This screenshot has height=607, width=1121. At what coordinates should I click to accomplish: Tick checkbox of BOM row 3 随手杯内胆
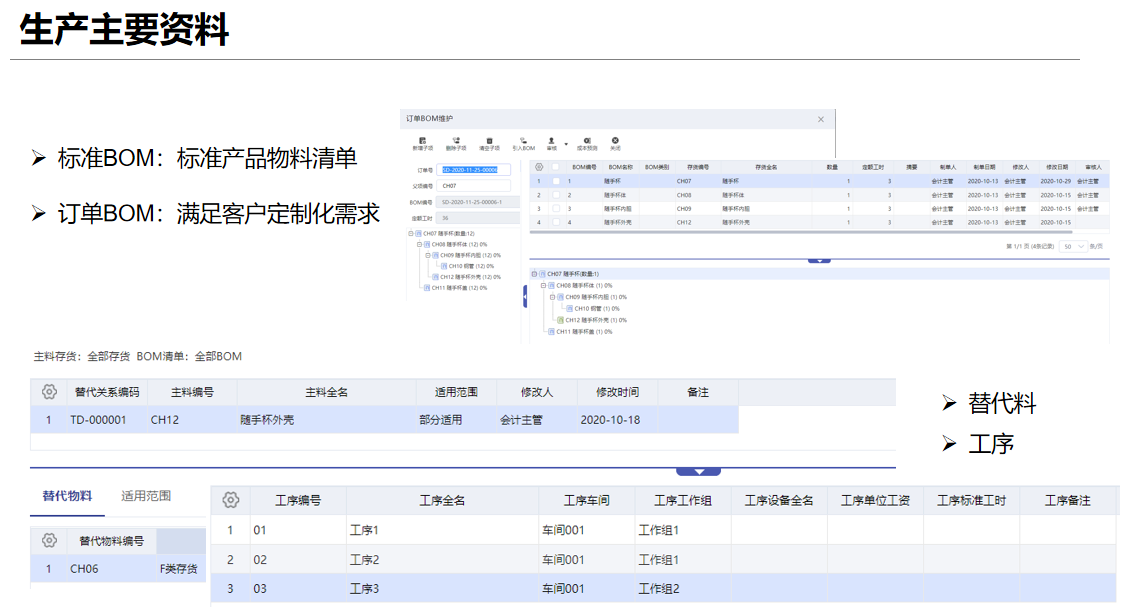point(556,209)
